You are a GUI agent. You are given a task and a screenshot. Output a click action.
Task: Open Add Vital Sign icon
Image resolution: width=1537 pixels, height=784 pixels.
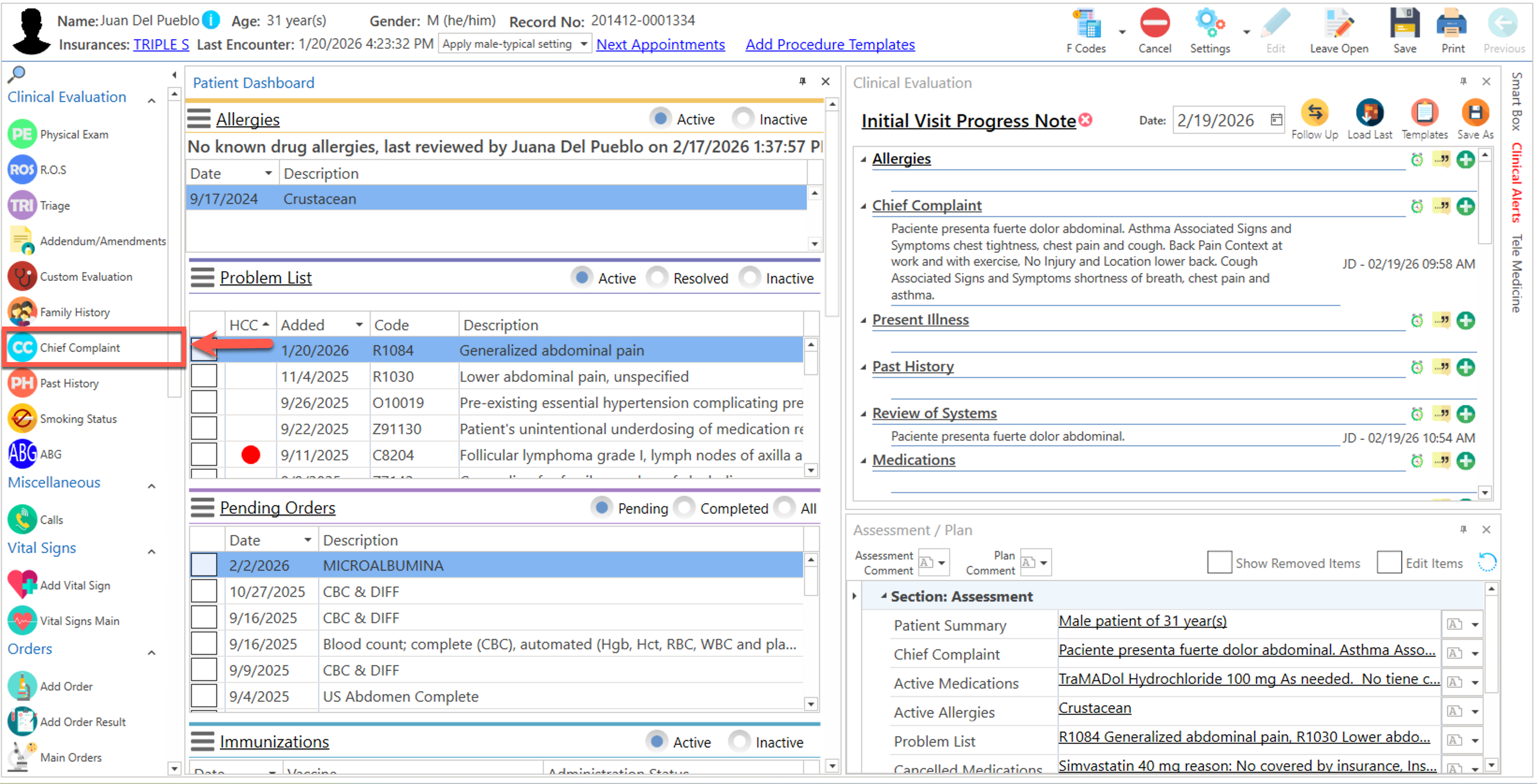coord(22,585)
